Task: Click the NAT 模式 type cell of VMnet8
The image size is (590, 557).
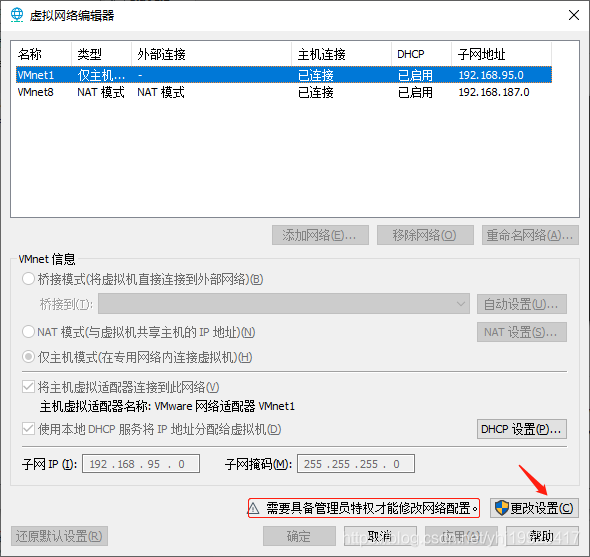Action: point(101,92)
